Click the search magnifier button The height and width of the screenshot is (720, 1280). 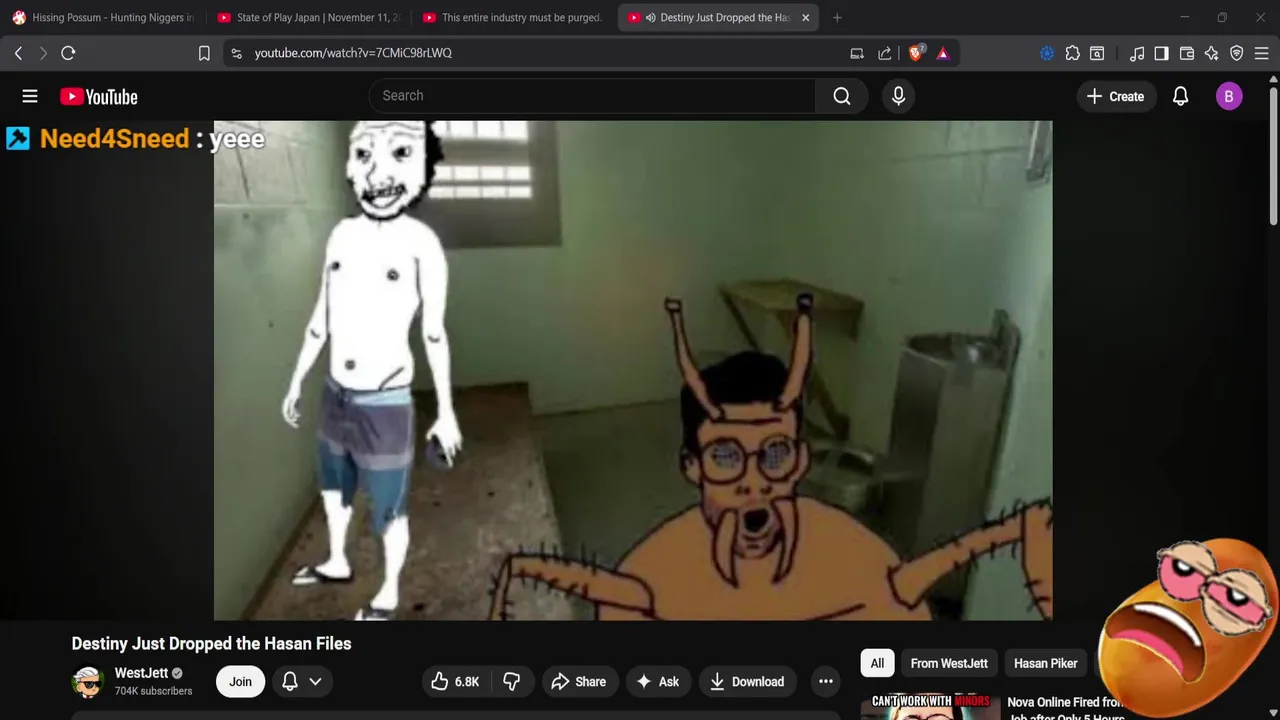coord(842,96)
